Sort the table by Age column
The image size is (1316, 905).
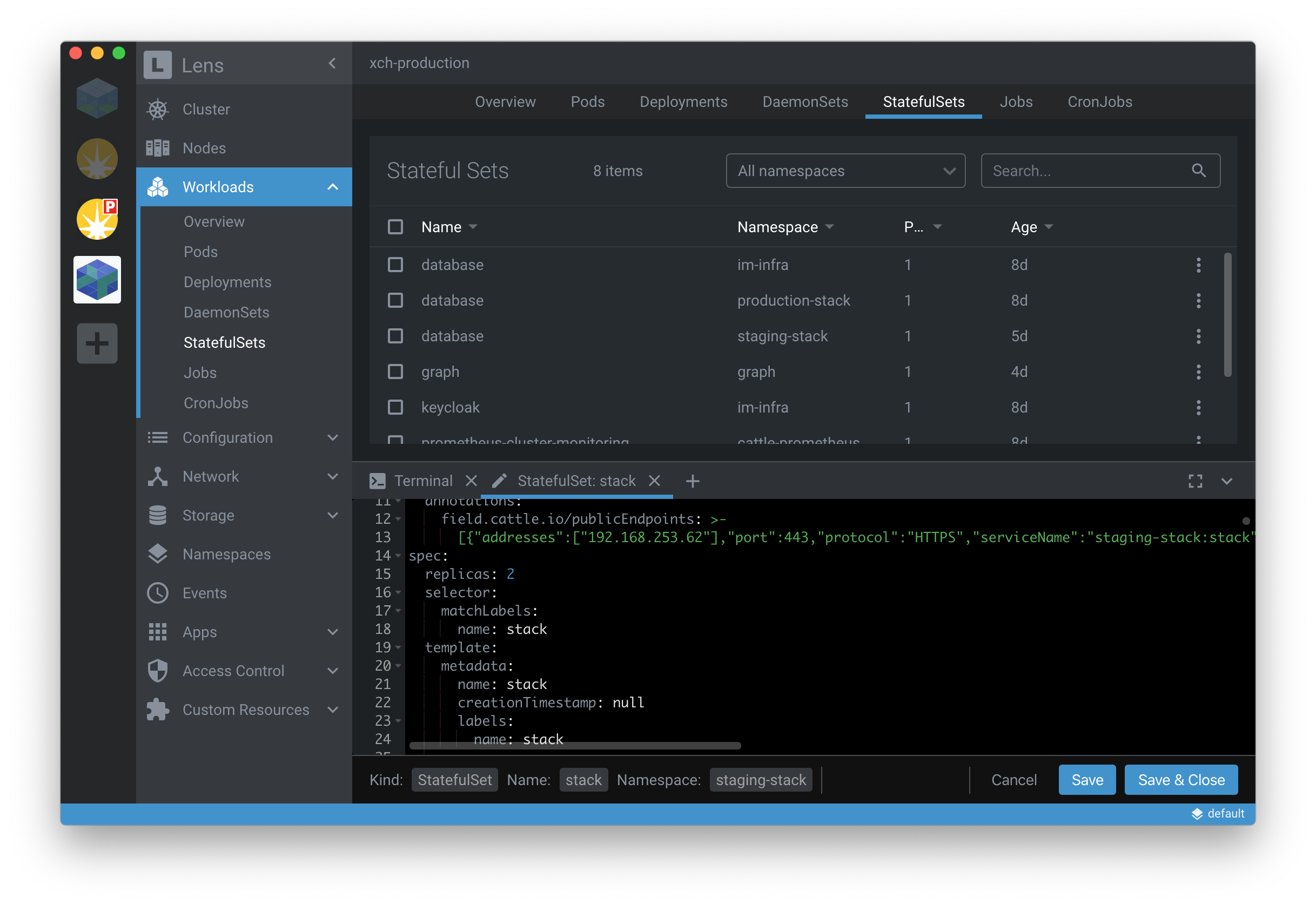[x=1031, y=227]
